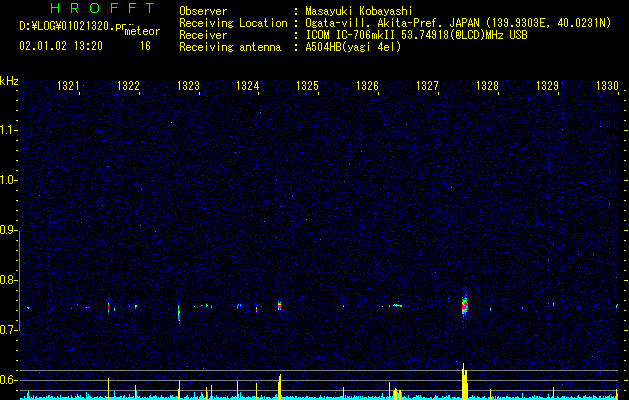The height and width of the screenshot is (400, 629).
Task: Select receiver text ICOM IC-706mkII 53.74918 MHz
Action: (x=416, y=35)
